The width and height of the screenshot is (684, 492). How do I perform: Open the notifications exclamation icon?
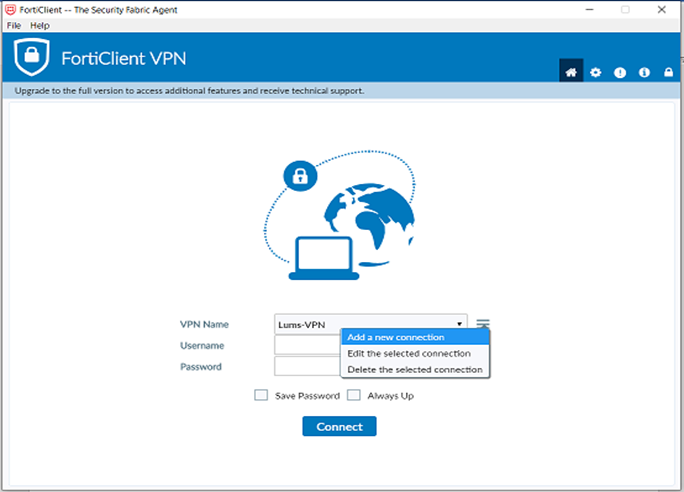(620, 72)
